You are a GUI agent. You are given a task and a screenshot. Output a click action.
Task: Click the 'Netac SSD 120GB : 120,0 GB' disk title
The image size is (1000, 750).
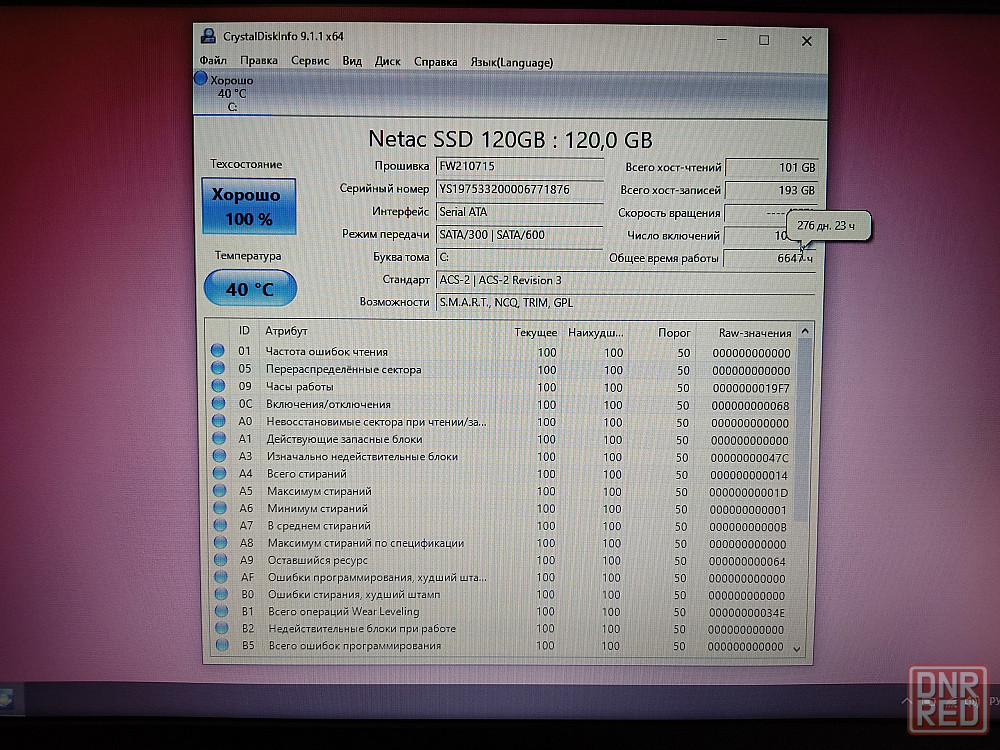coord(510,140)
